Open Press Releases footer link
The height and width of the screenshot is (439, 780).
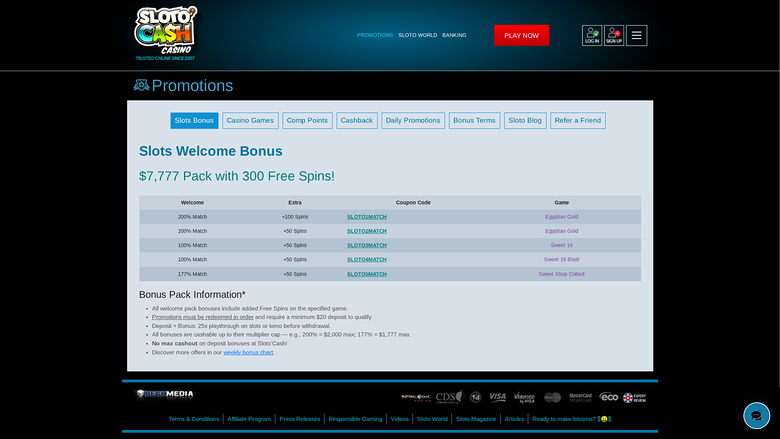coord(299,419)
